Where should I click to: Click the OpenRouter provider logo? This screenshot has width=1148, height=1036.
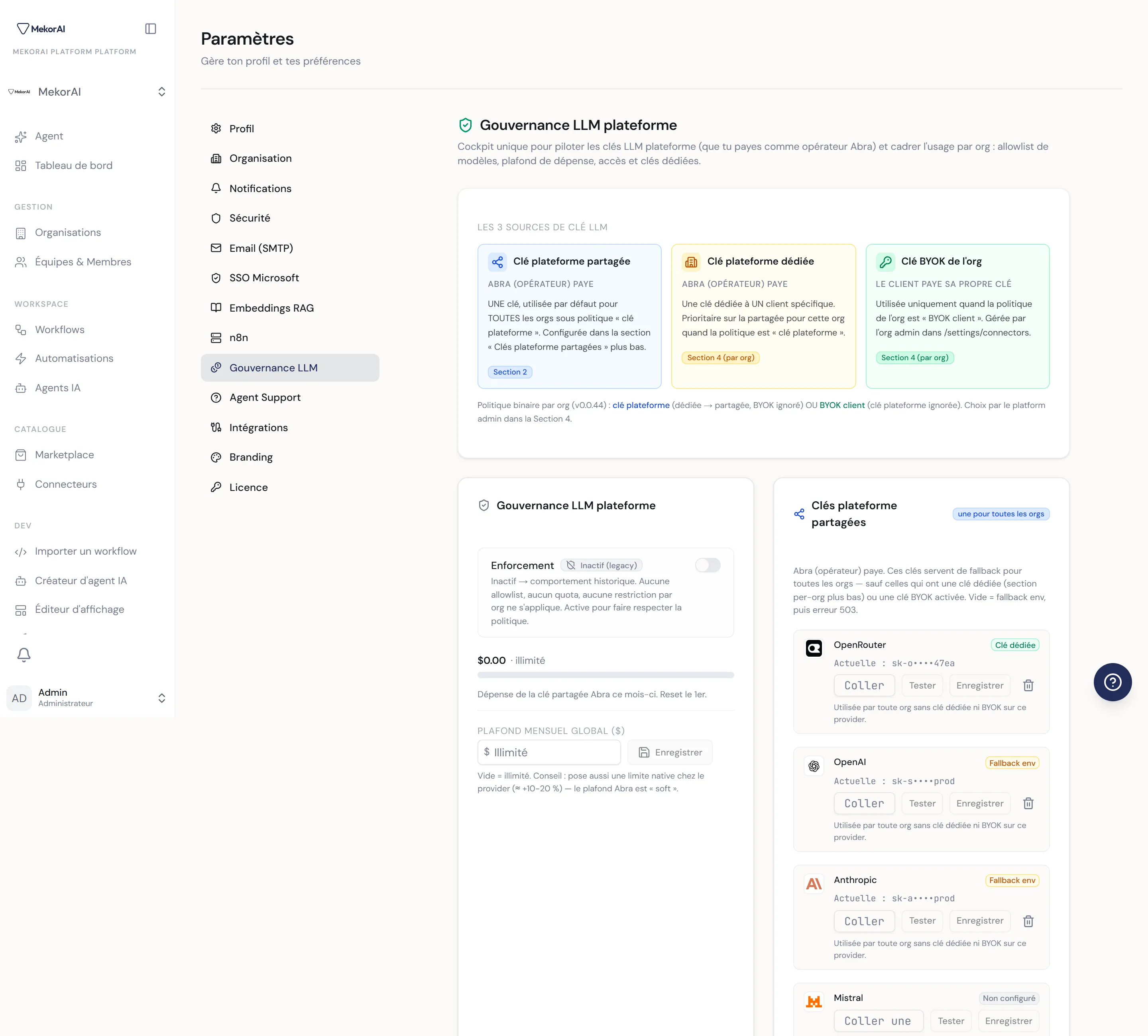814,648
